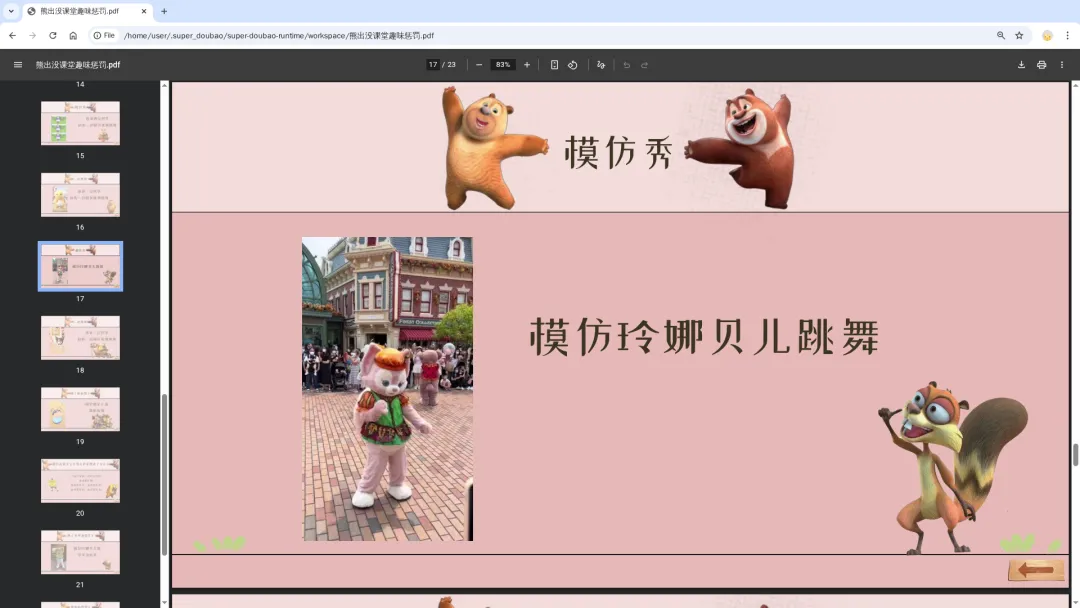Click the undo annotation icon
1080x608 pixels.
point(626,65)
